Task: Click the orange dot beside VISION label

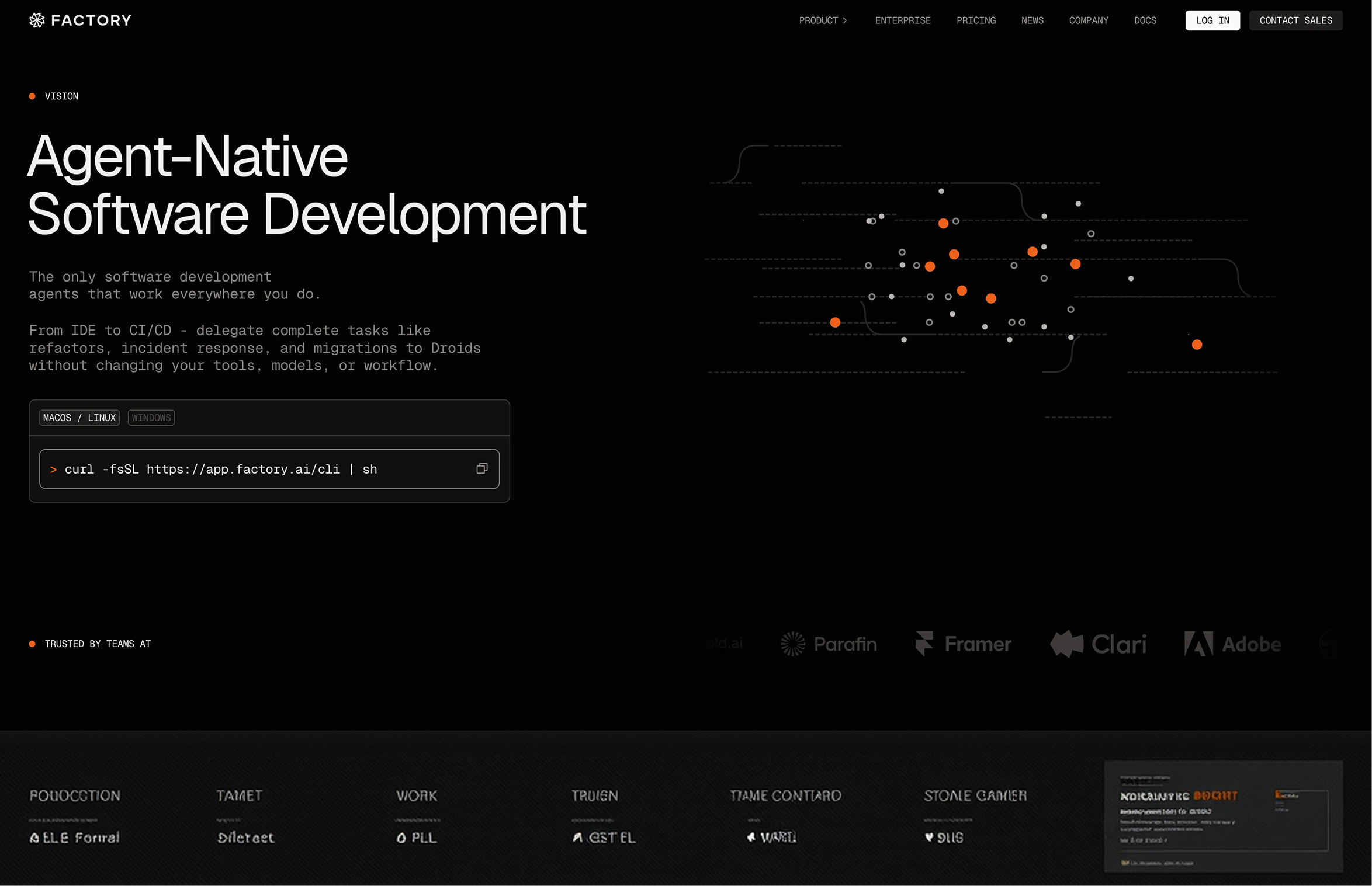Action: click(x=31, y=96)
